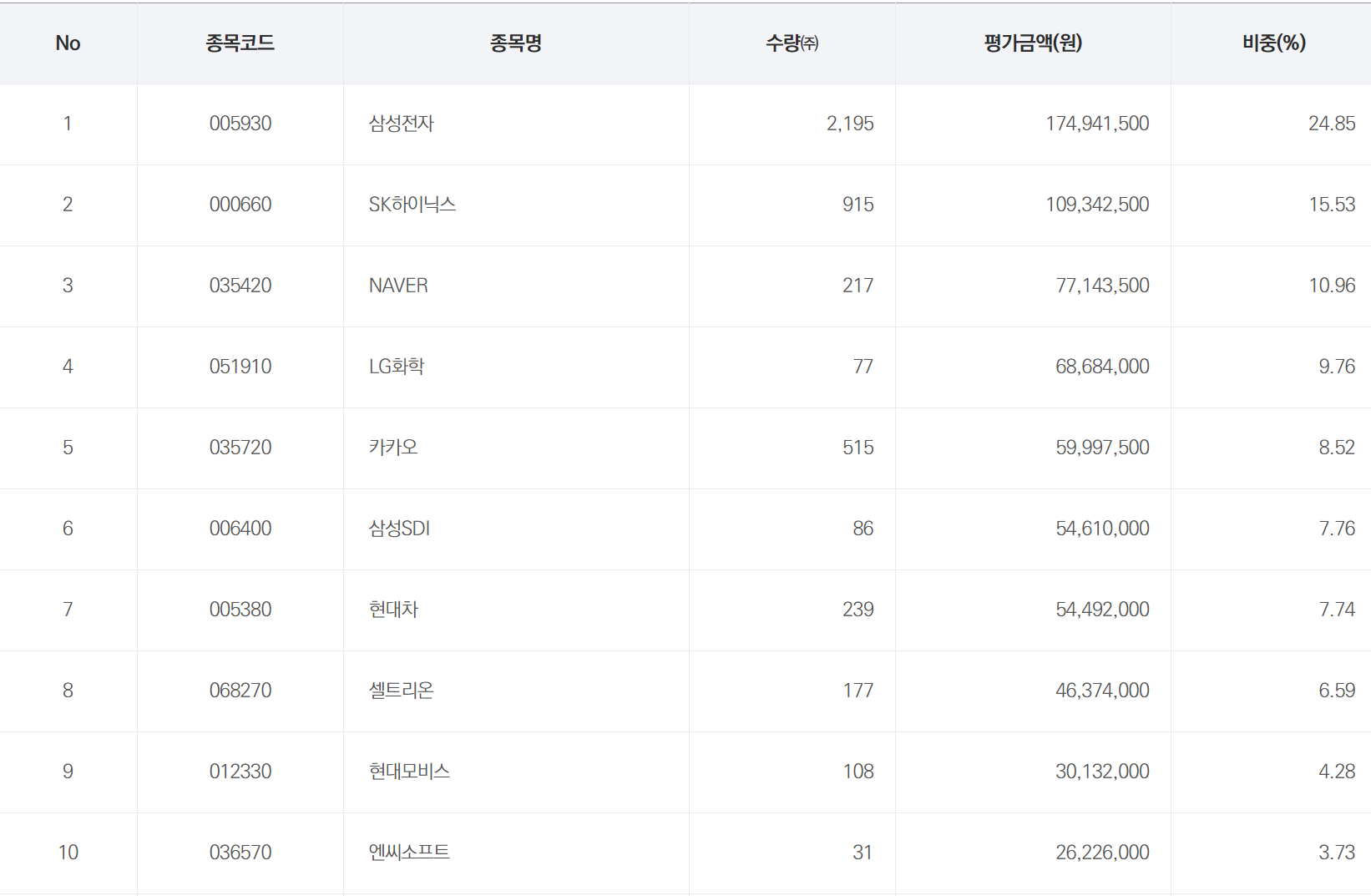Screen dimensions: 1371x896
Task: Click valuation amount 68,684,000
Action: pos(1102,367)
